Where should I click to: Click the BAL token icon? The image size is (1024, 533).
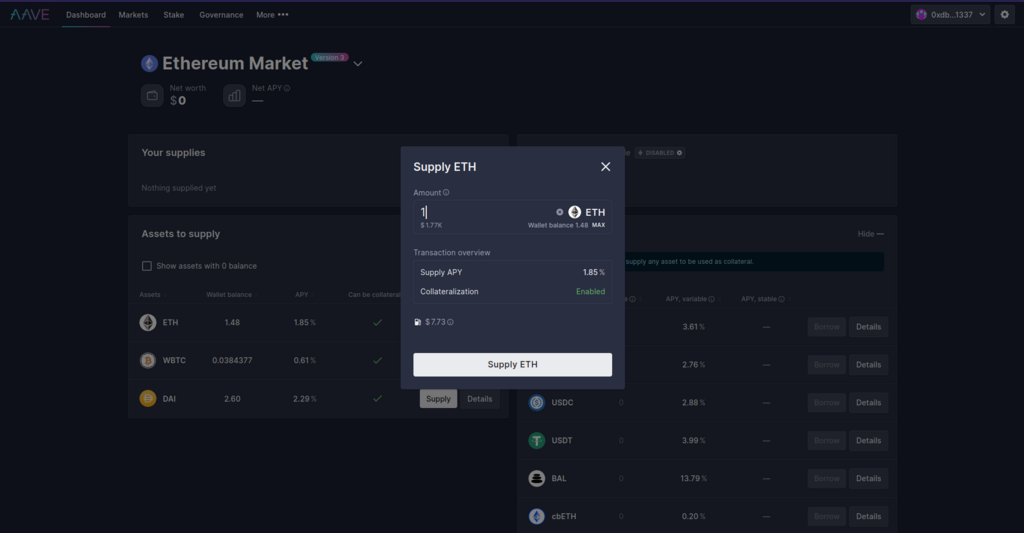537,478
